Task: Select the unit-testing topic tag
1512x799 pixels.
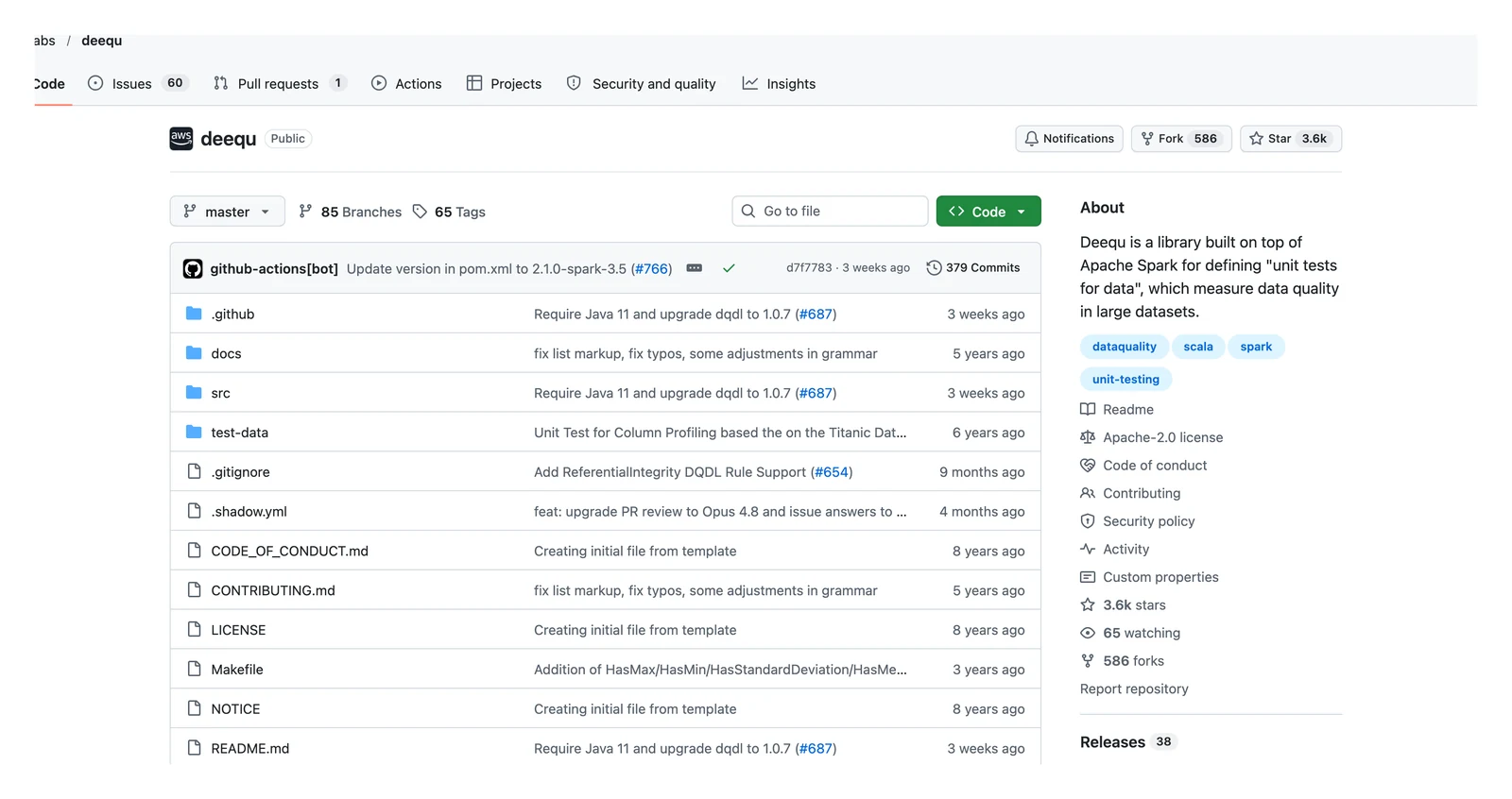Action: pos(1125,380)
